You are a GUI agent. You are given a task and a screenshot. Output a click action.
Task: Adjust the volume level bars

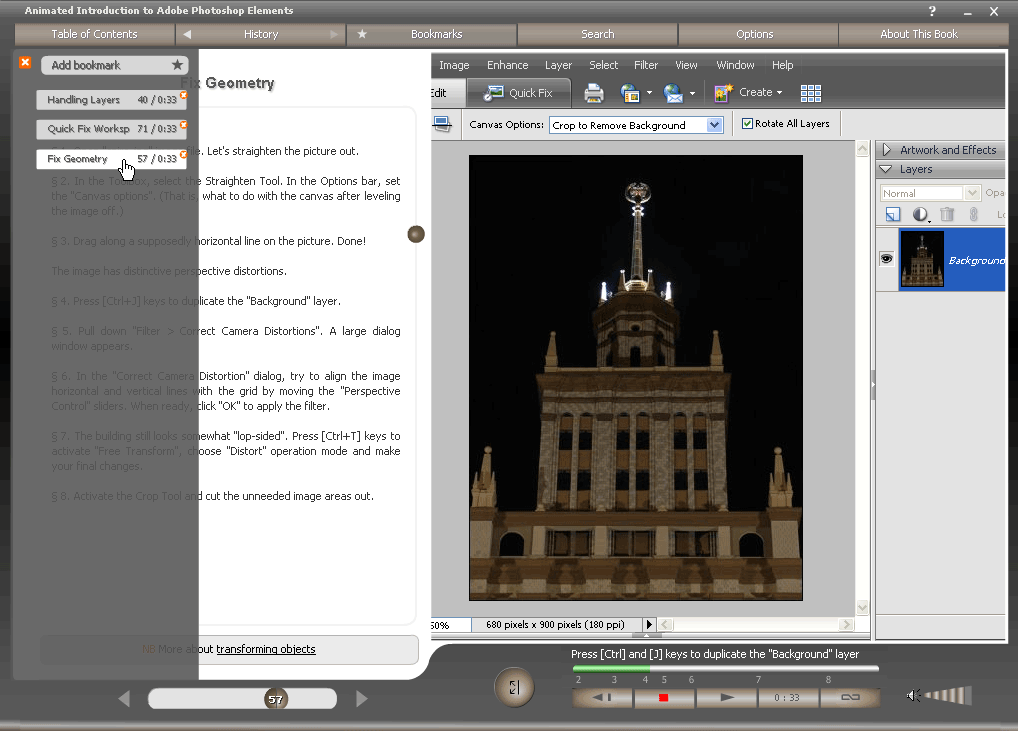[949, 695]
